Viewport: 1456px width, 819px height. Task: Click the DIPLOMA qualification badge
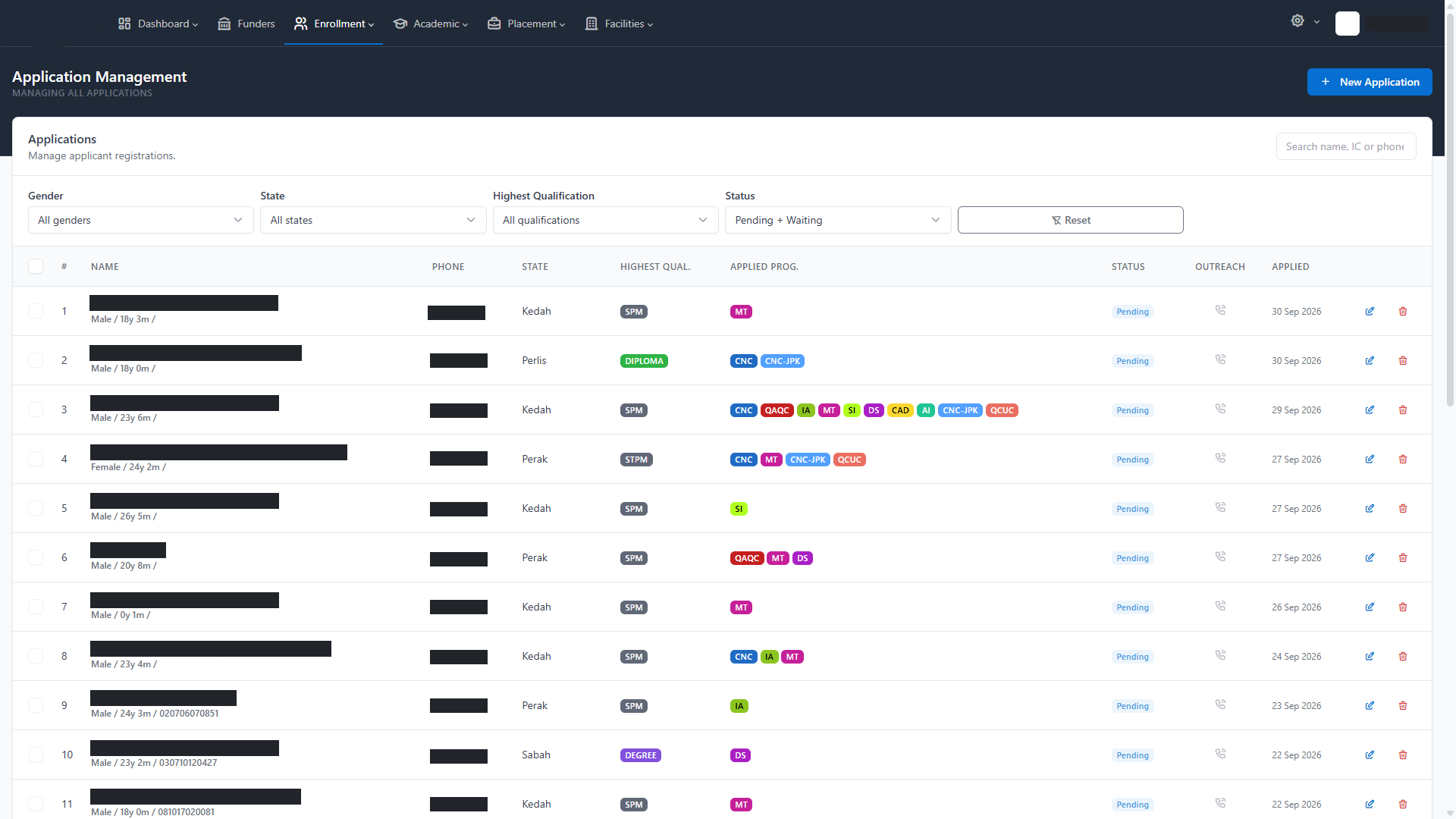[644, 361]
